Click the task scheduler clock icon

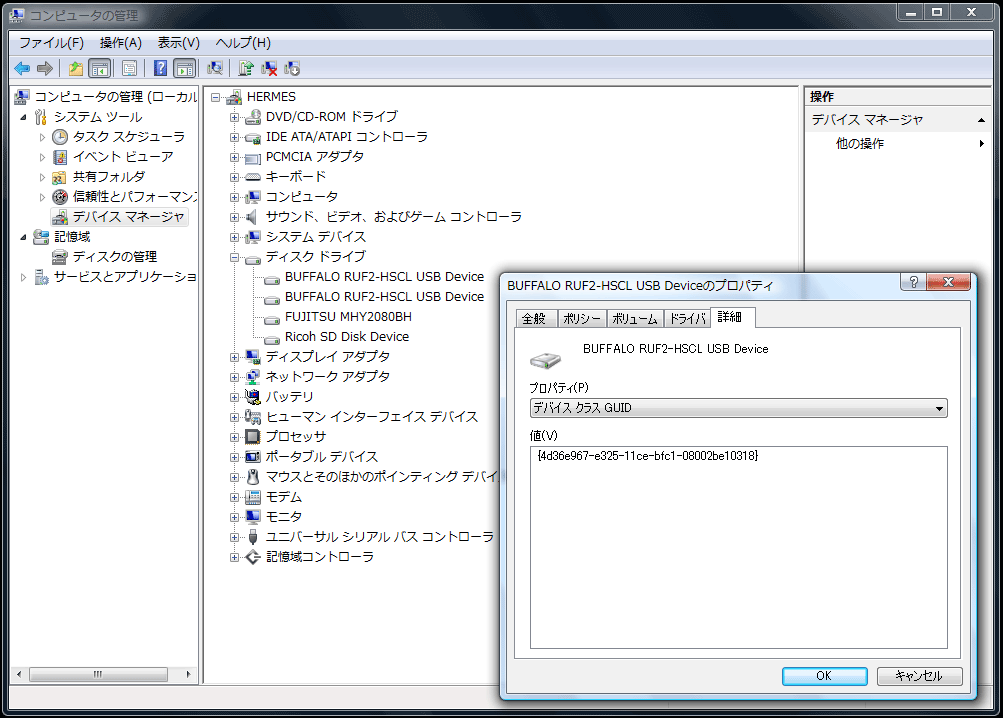59,137
